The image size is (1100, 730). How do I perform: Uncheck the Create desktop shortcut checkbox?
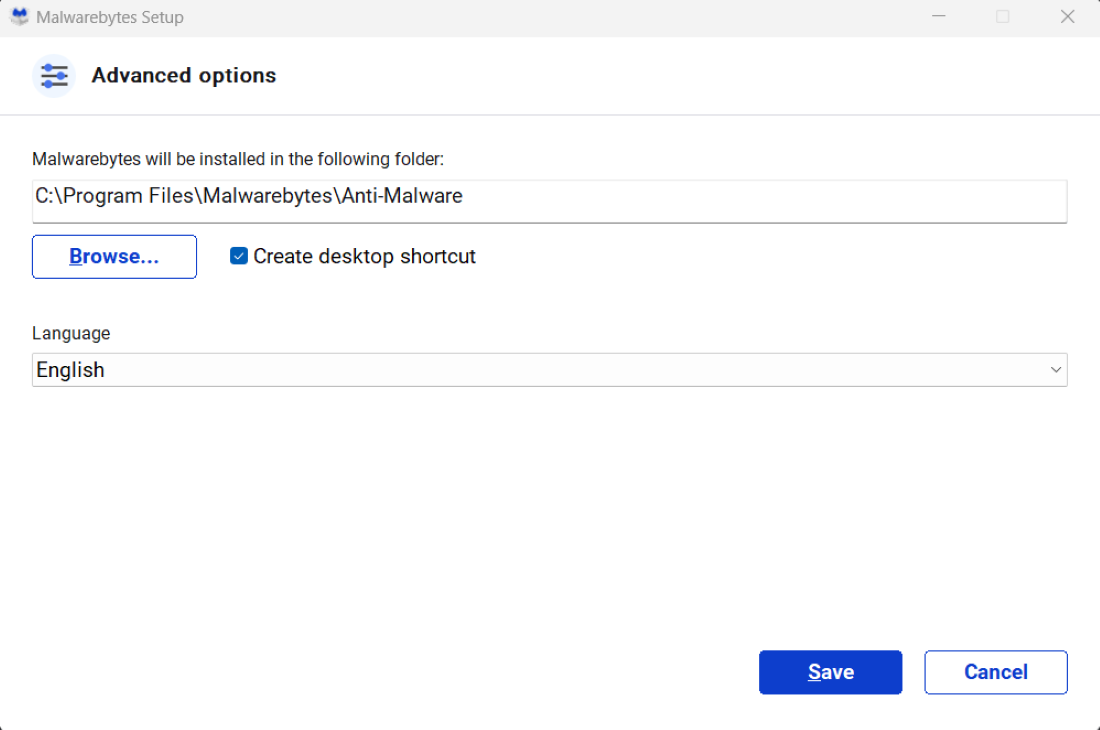[x=239, y=256]
